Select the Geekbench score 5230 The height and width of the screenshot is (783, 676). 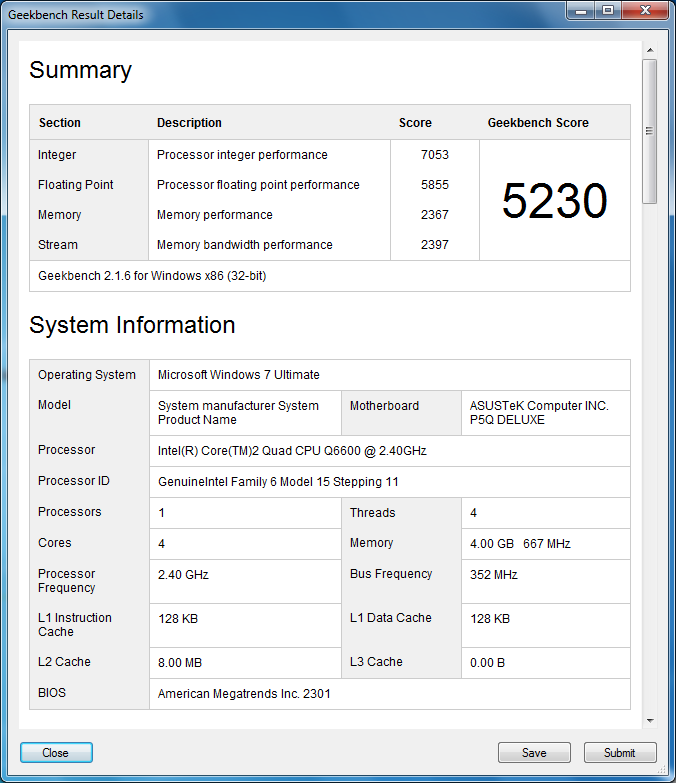554,201
